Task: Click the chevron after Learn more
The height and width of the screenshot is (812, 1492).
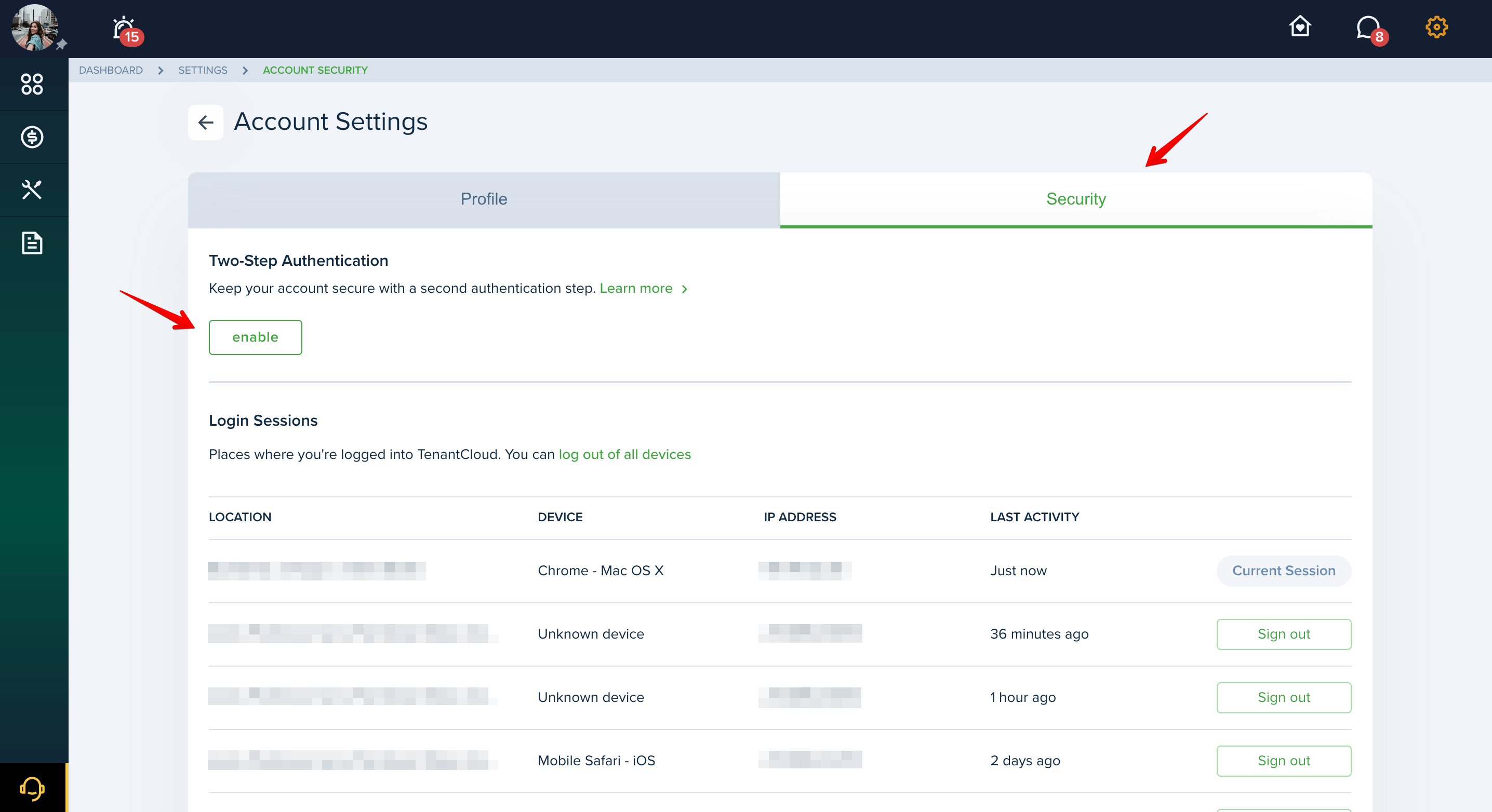Action: [x=685, y=289]
